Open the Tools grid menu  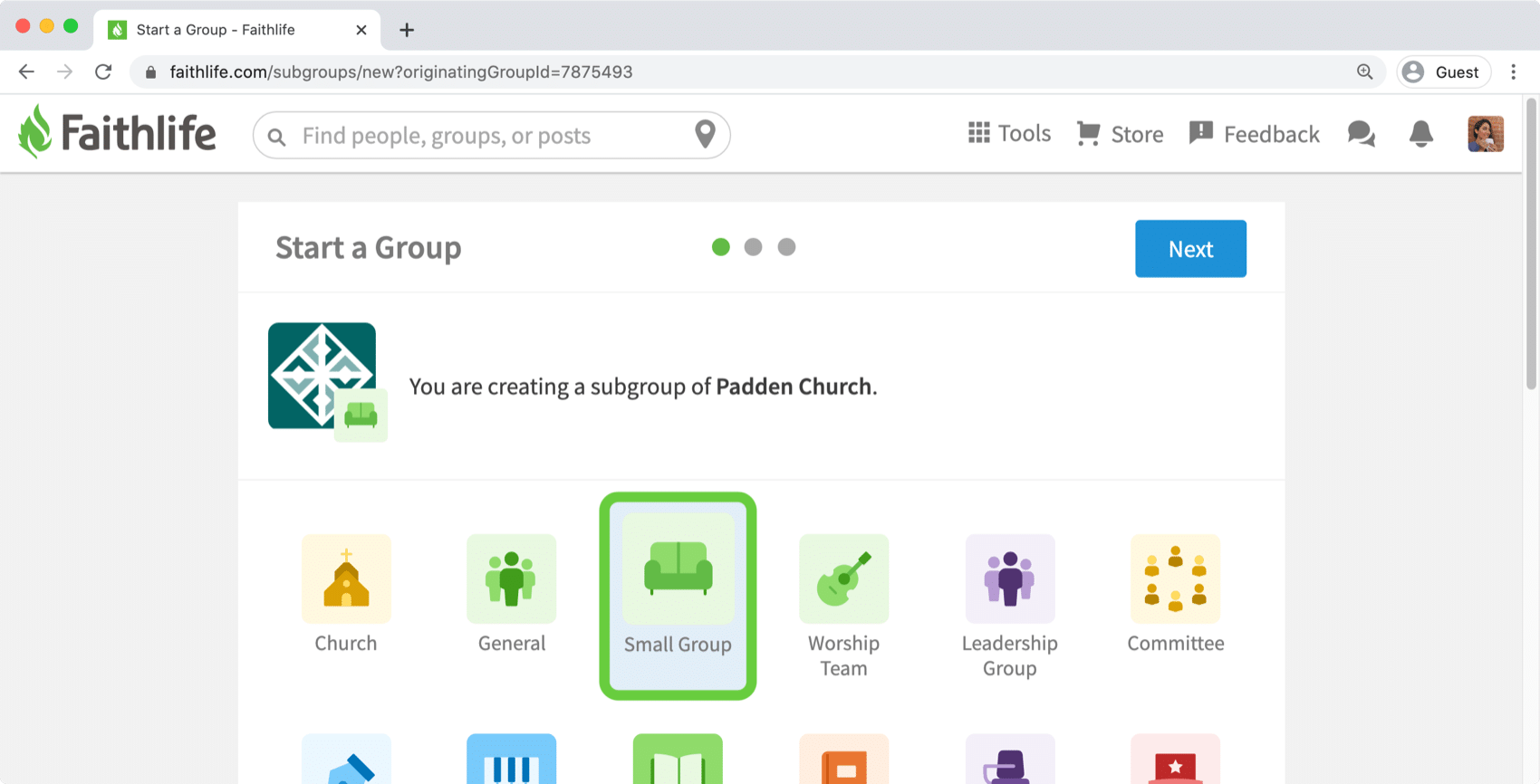1009,133
